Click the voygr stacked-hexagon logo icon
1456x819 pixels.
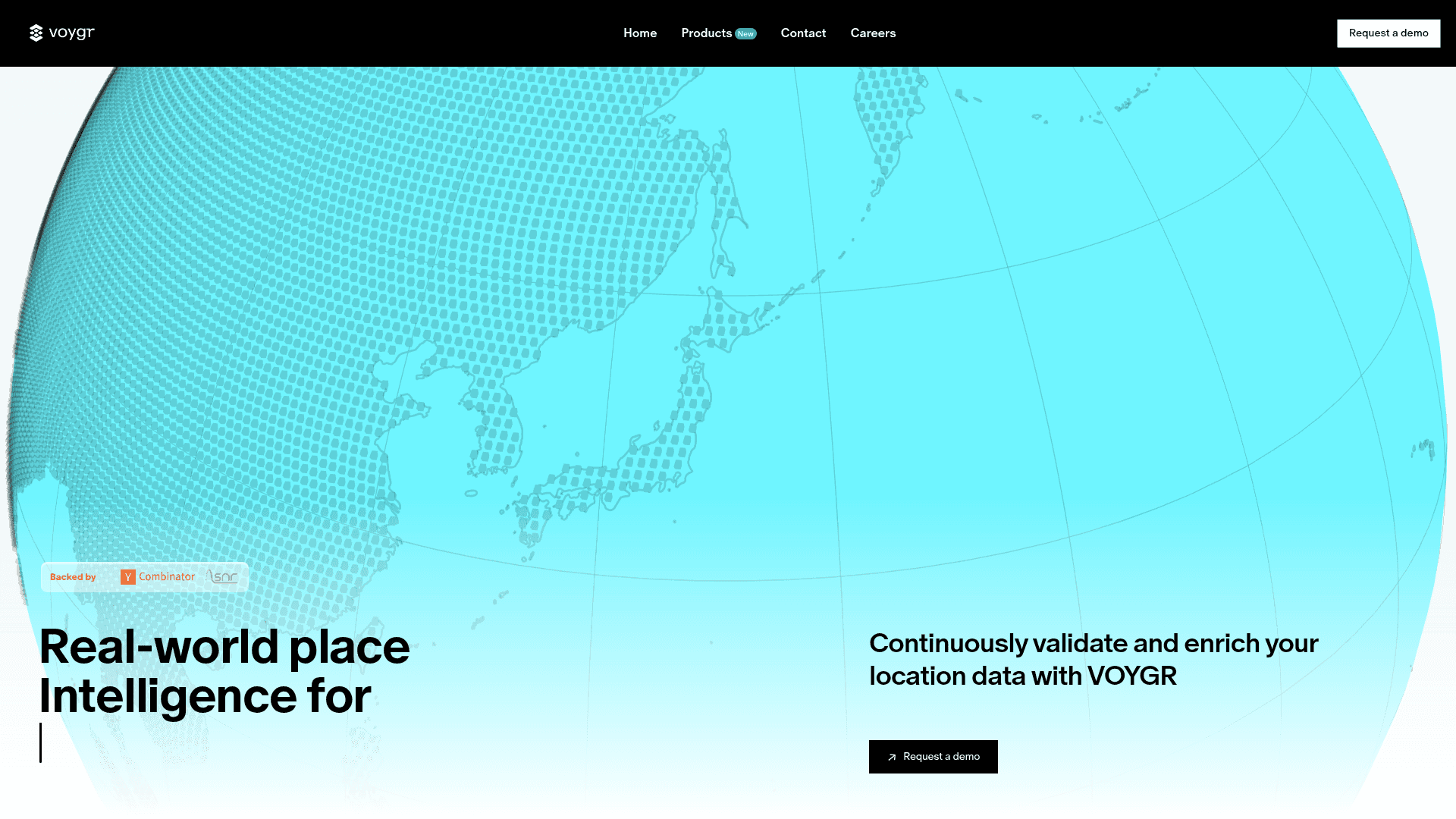[x=36, y=33]
